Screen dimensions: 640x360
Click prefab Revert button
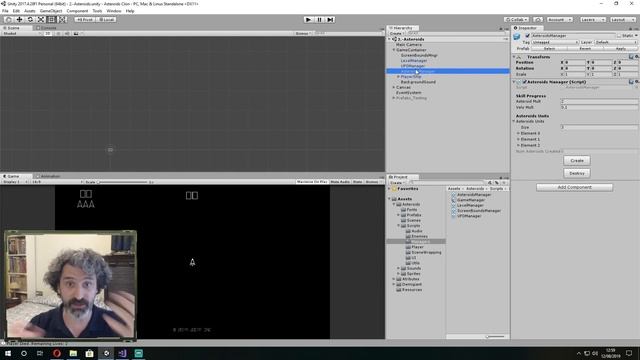point(585,49)
